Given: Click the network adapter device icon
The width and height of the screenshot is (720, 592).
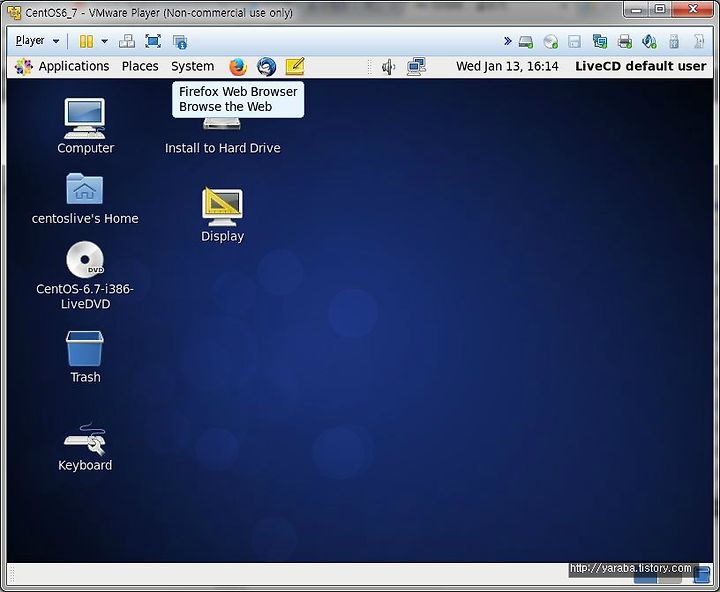Looking at the screenshot, I should point(599,41).
